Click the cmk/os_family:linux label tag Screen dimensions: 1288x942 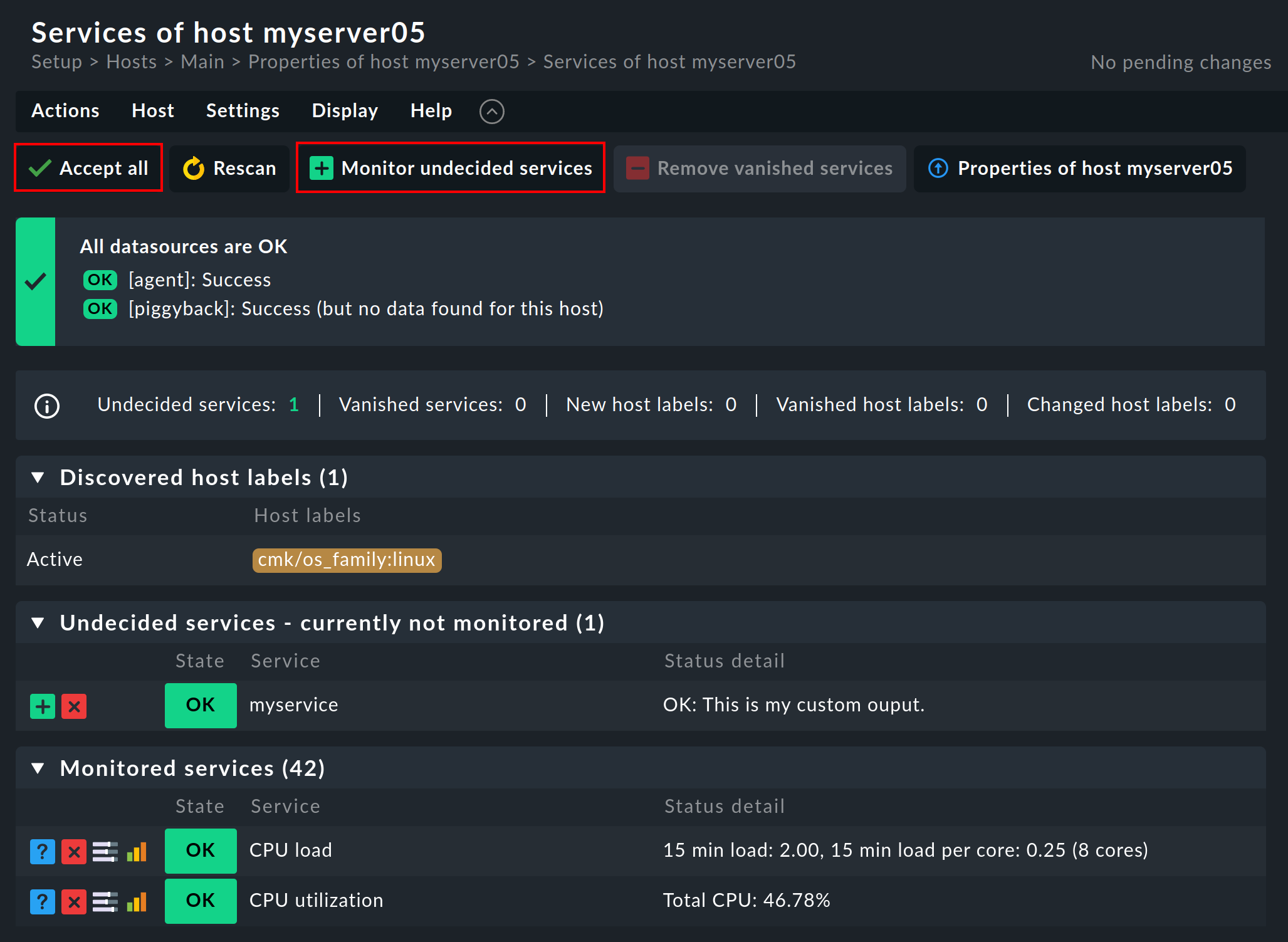[347, 560]
